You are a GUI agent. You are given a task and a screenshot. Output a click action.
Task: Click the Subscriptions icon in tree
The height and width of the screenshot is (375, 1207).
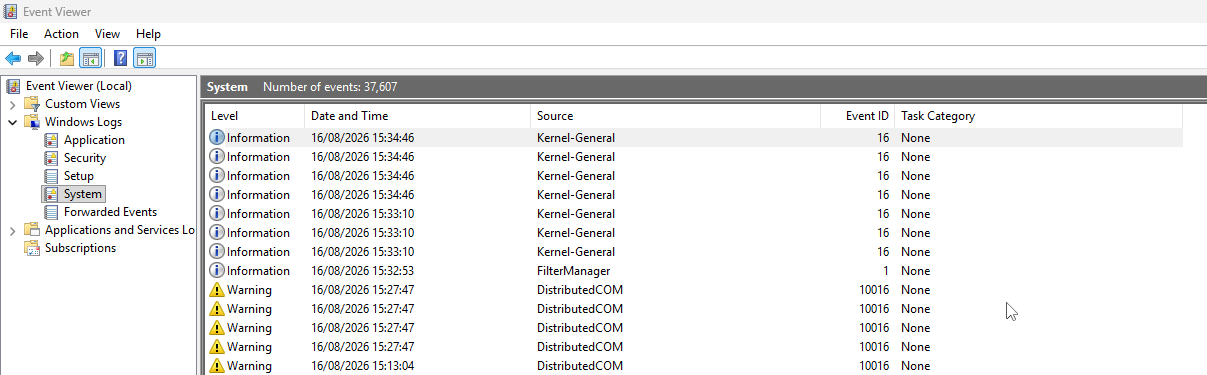click(x=32, y=248)
